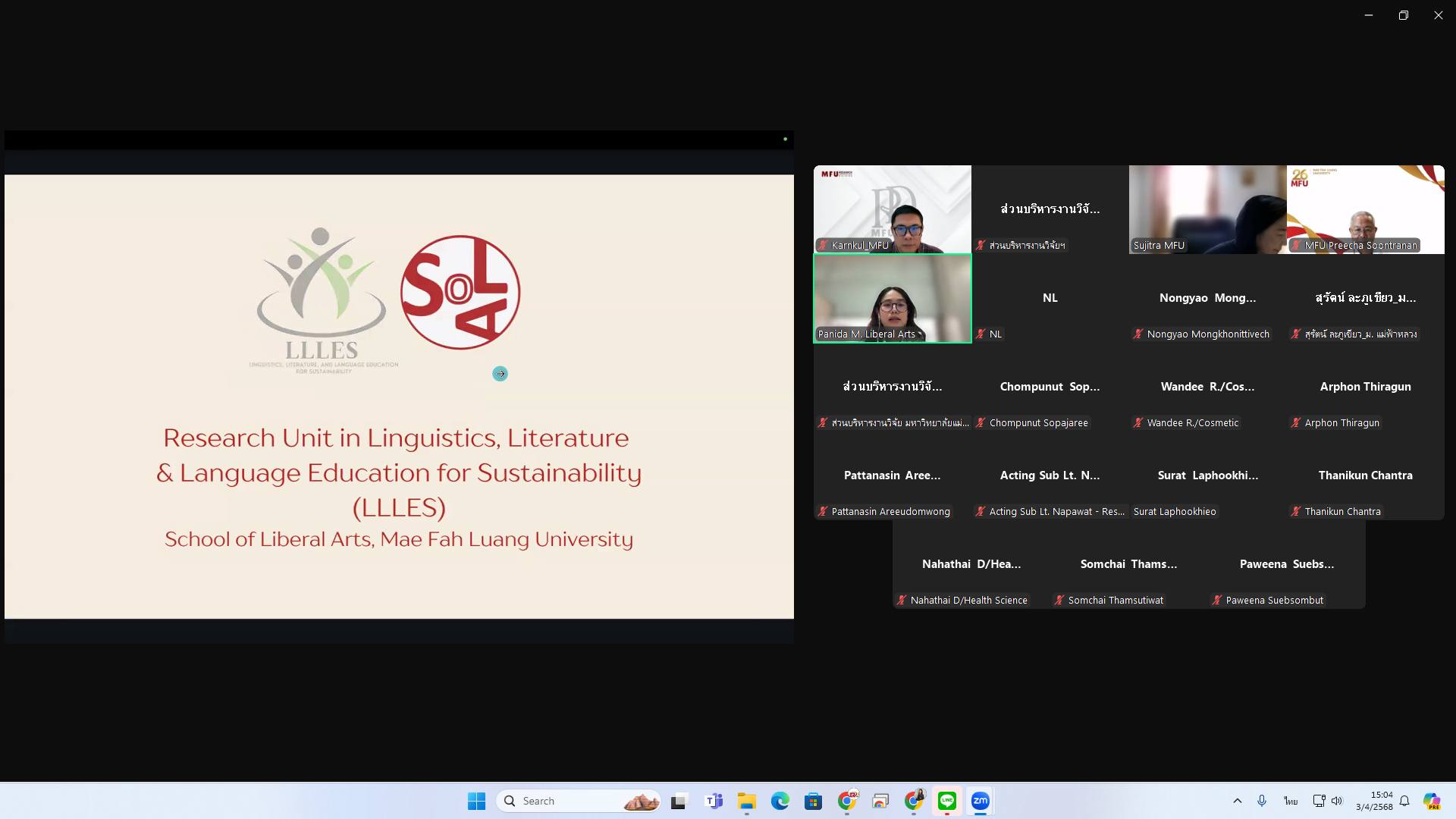The width and height of the screenshot is (1456, 819).
Task: Open File Explorer from the taskbar
Action: (747, 801)
